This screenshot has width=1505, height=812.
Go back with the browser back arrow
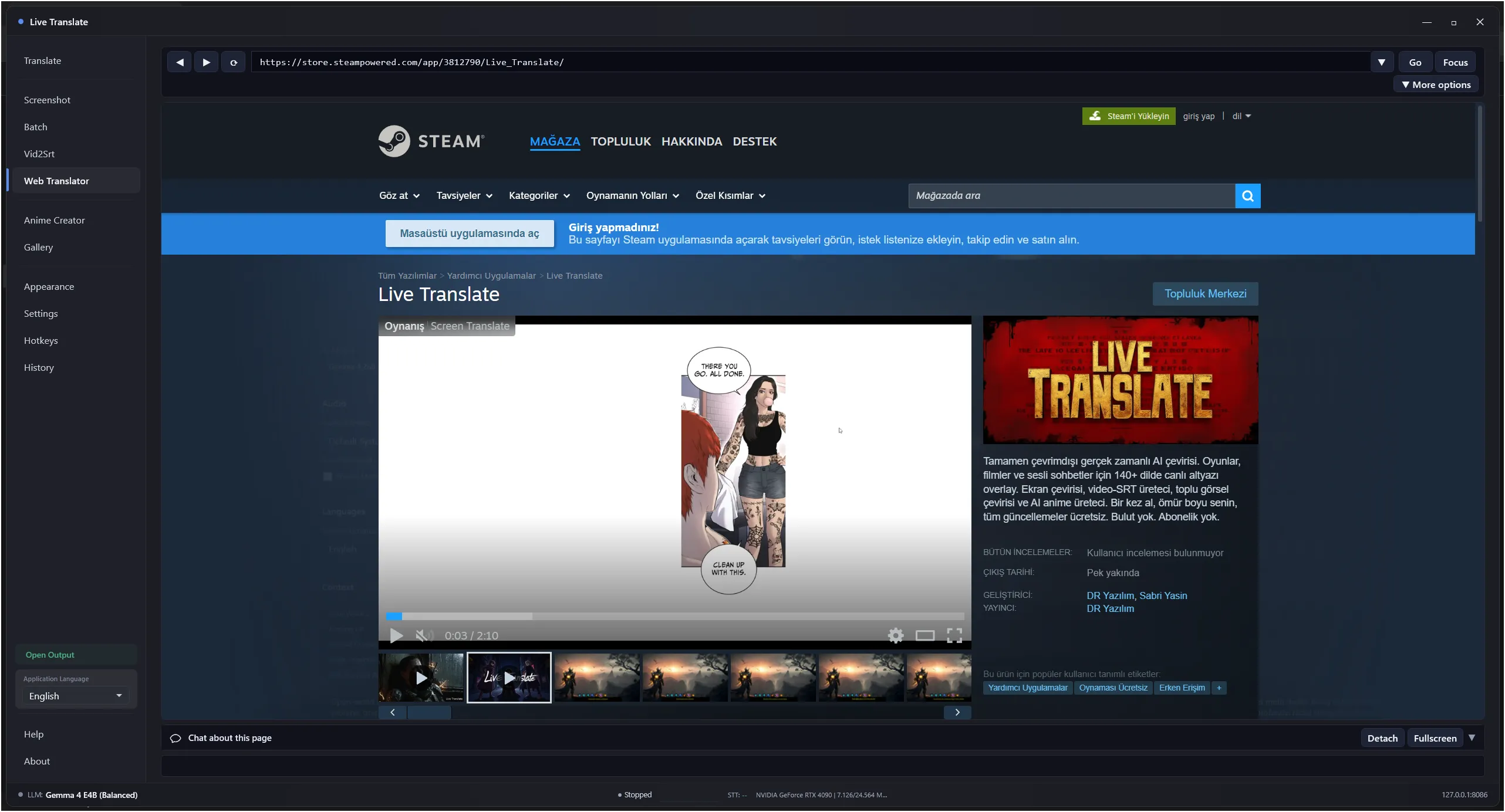[x=180, y=62]
